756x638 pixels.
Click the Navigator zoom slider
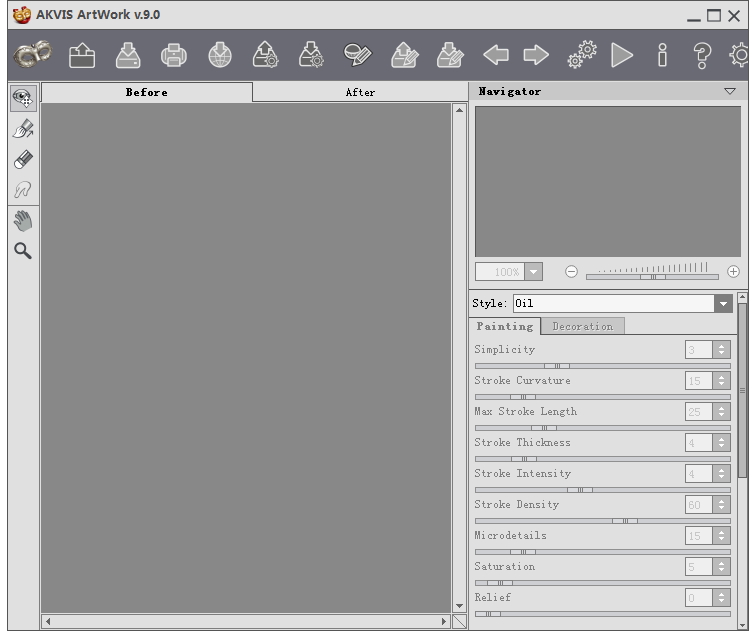[652, 277]
